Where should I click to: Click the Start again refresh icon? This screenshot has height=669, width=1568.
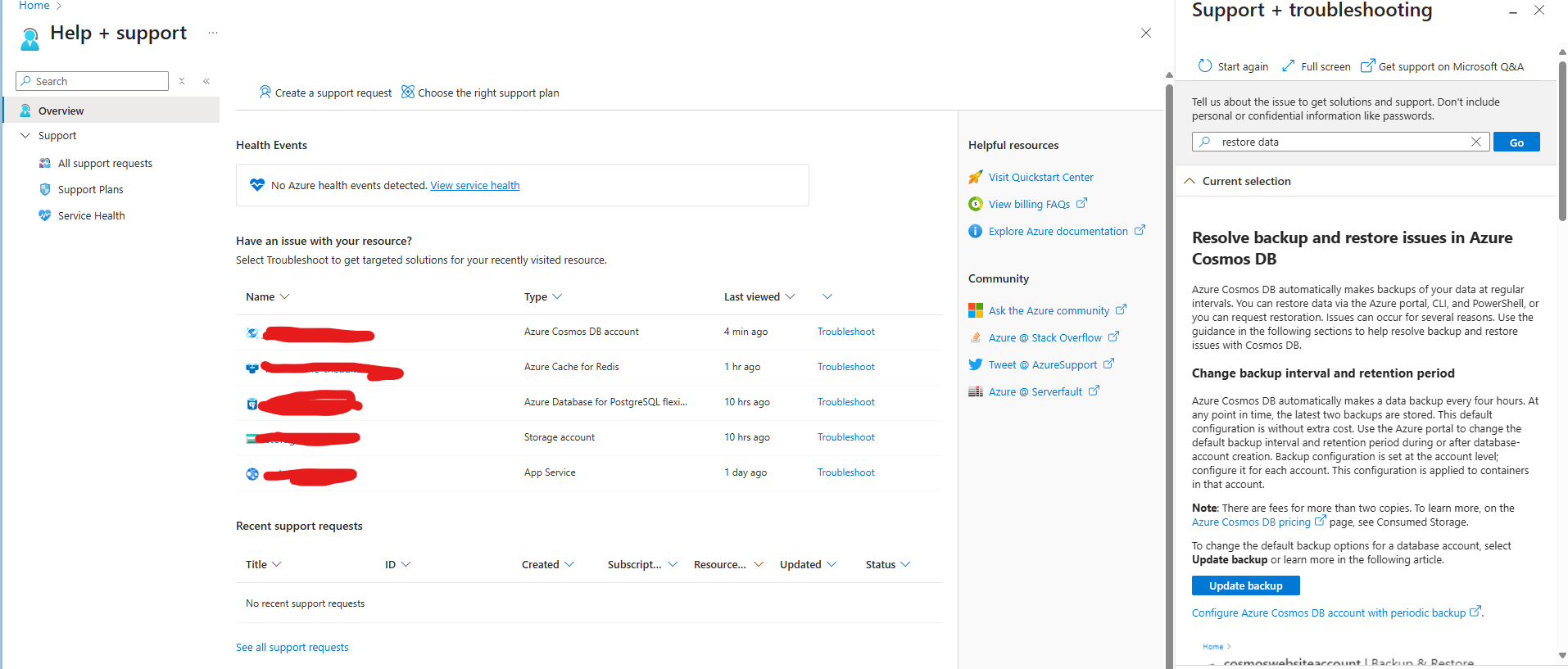(1204, 66)
